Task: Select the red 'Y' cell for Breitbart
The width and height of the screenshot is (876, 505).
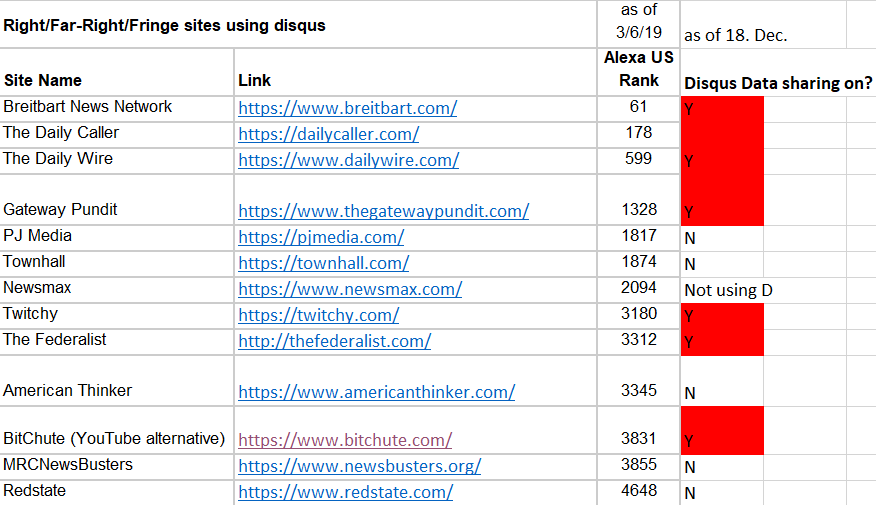Action: pyautogui.click(x=722, y=108)
